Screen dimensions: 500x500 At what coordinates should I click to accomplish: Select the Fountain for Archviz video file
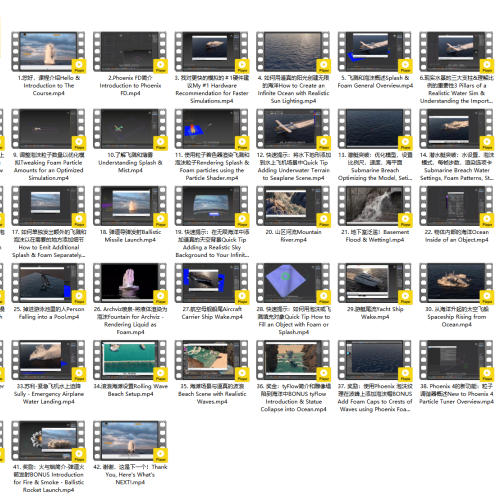point(130,283)
